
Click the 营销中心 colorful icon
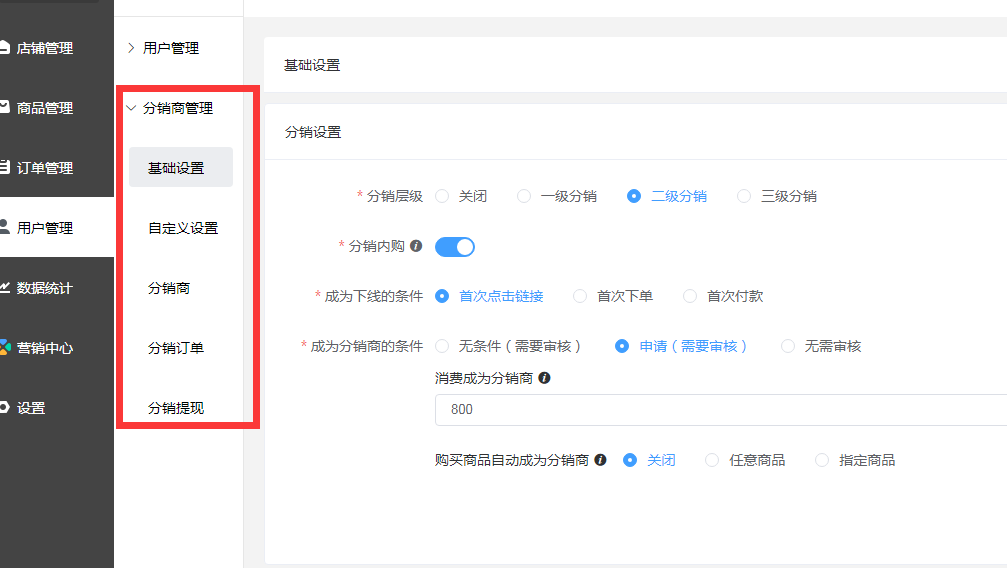[x=5, y=347]
